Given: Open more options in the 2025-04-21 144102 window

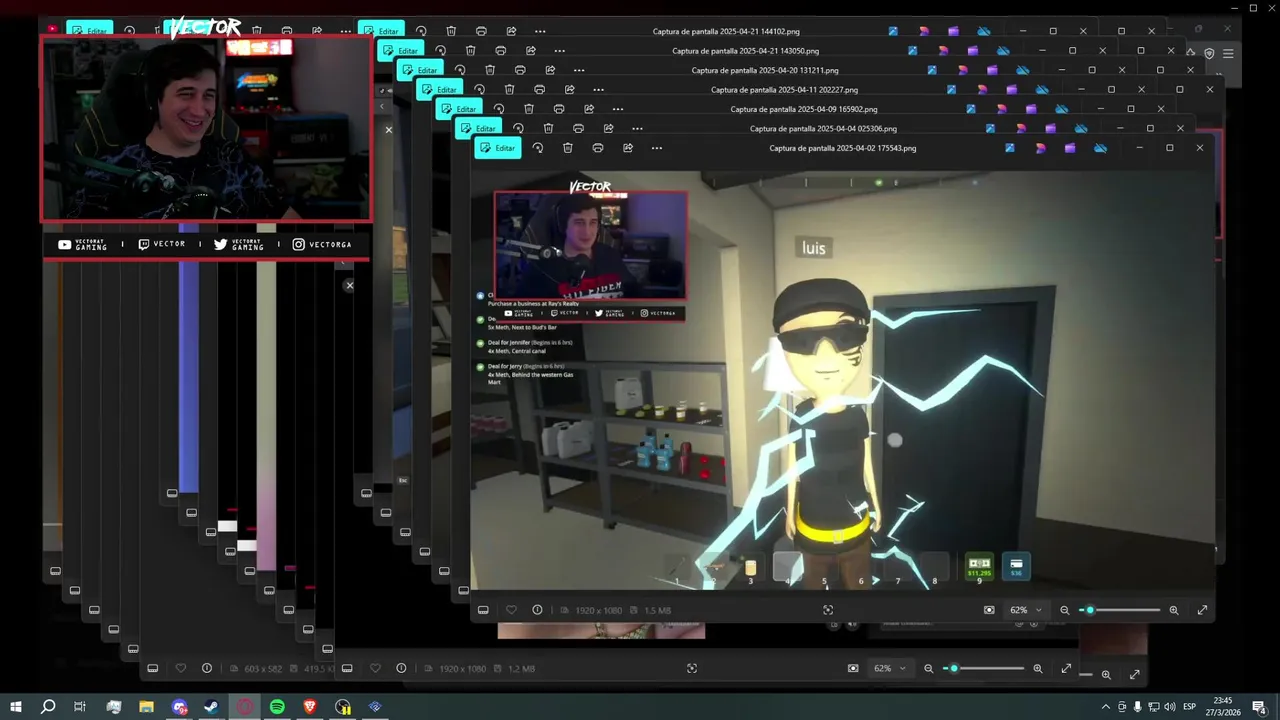Looking at the screenshot, I should tap(540, 31).
